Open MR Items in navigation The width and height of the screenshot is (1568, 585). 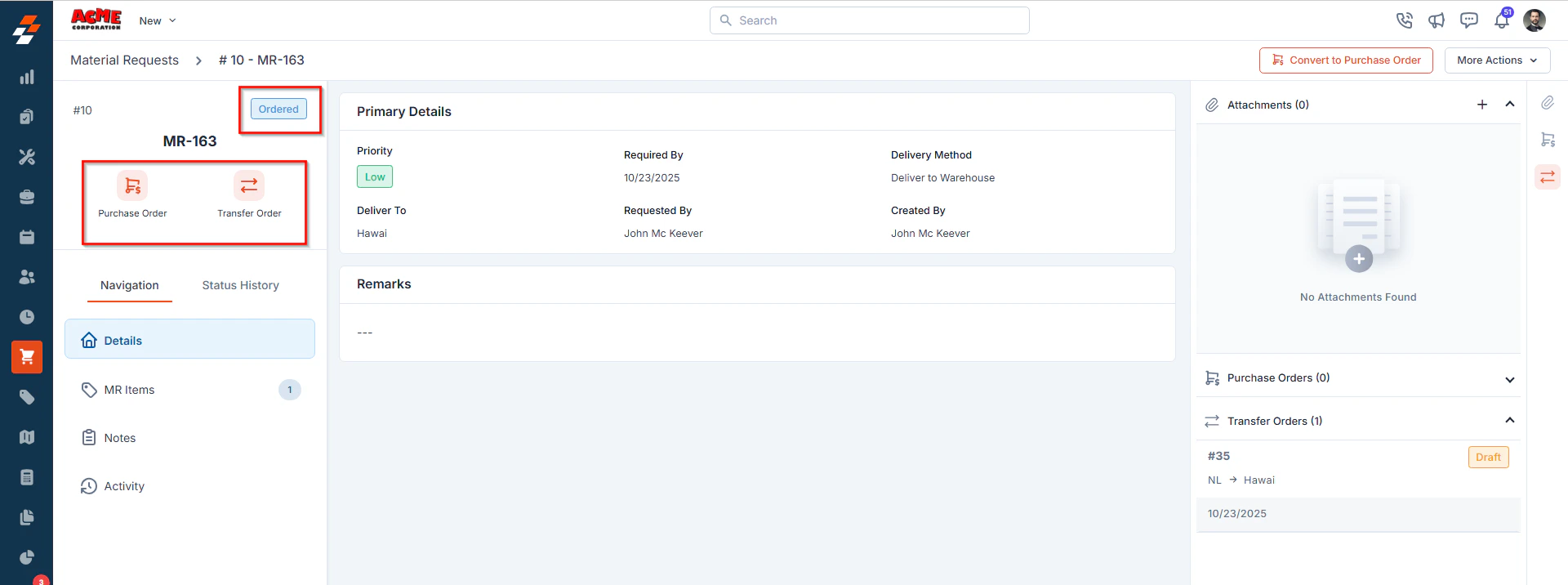click(189, 390)
